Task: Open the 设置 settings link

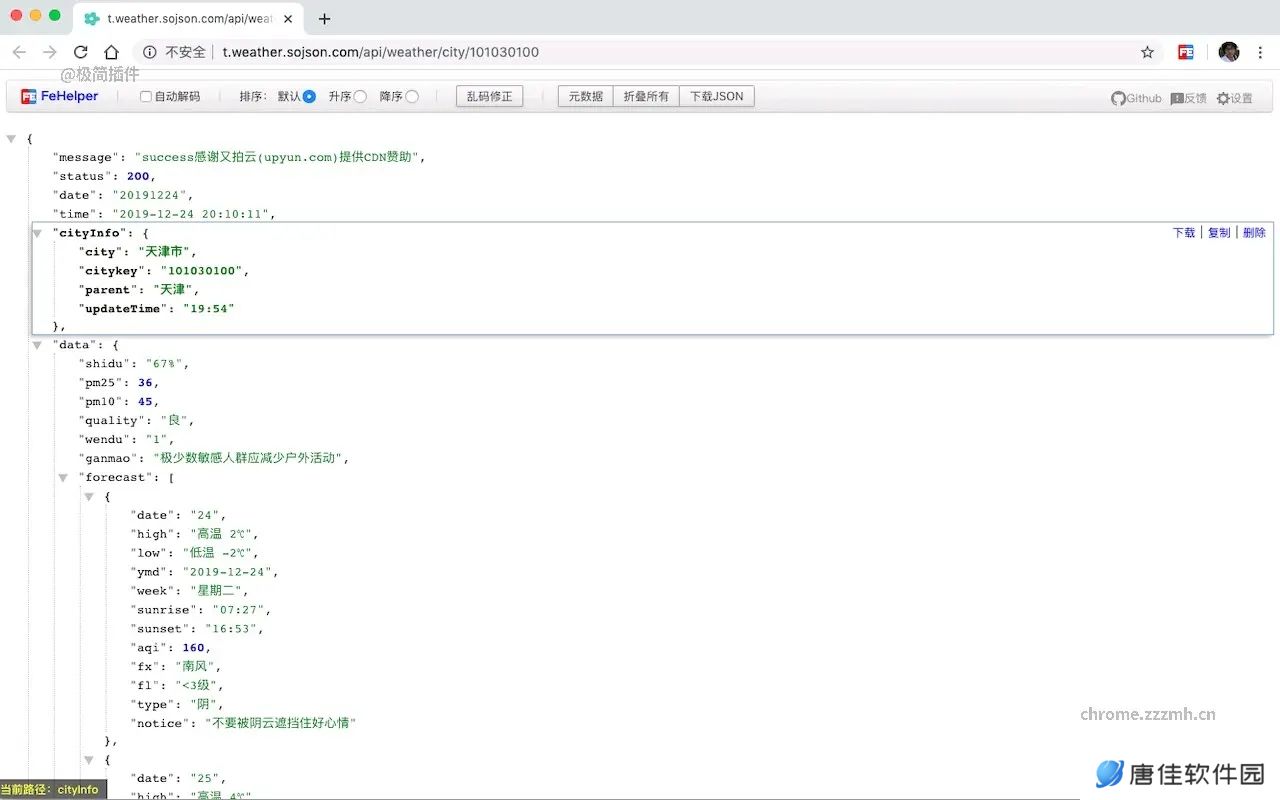Action: 1234,98
